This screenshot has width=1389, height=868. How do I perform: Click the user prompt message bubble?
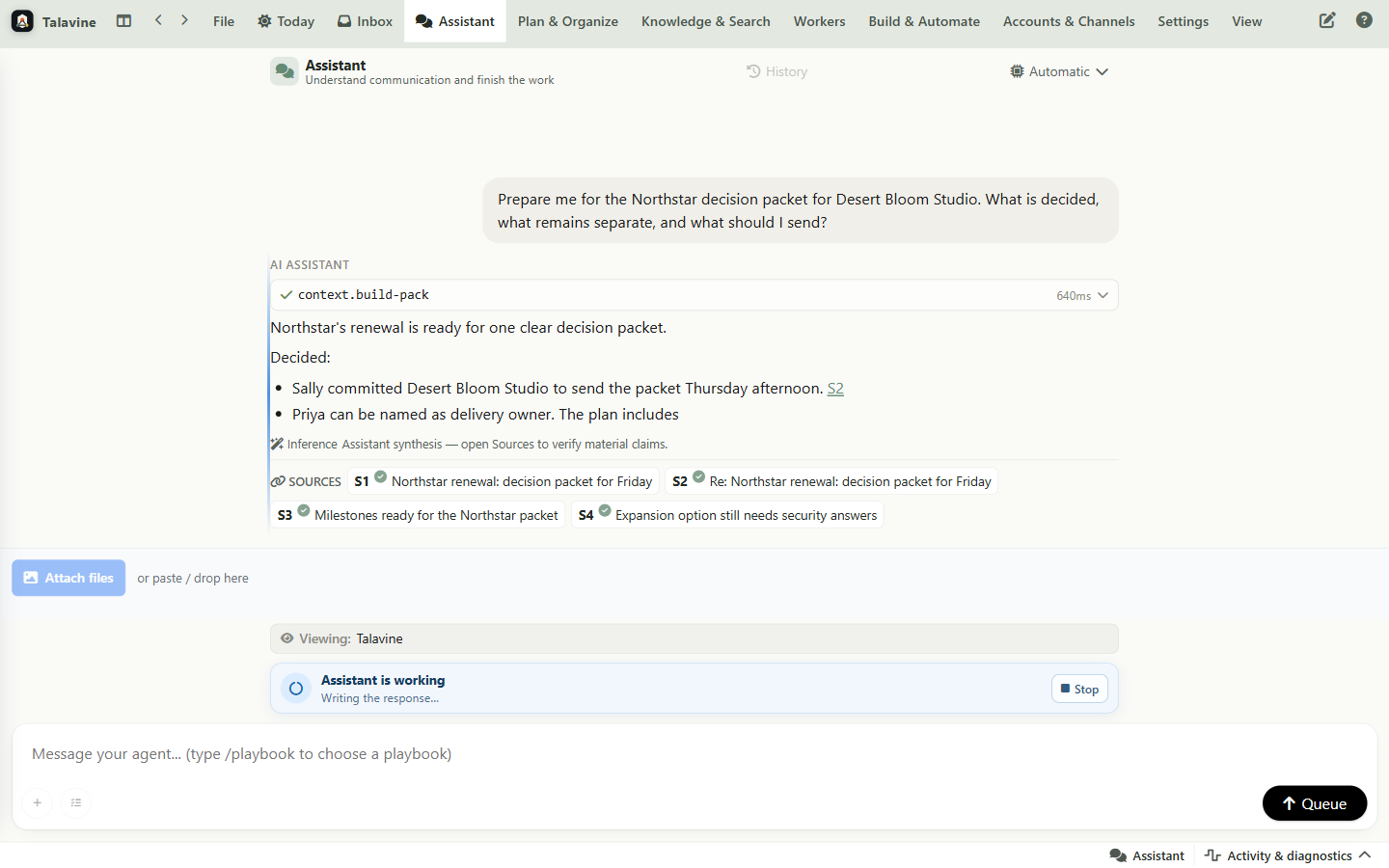(x=801, y=210)
